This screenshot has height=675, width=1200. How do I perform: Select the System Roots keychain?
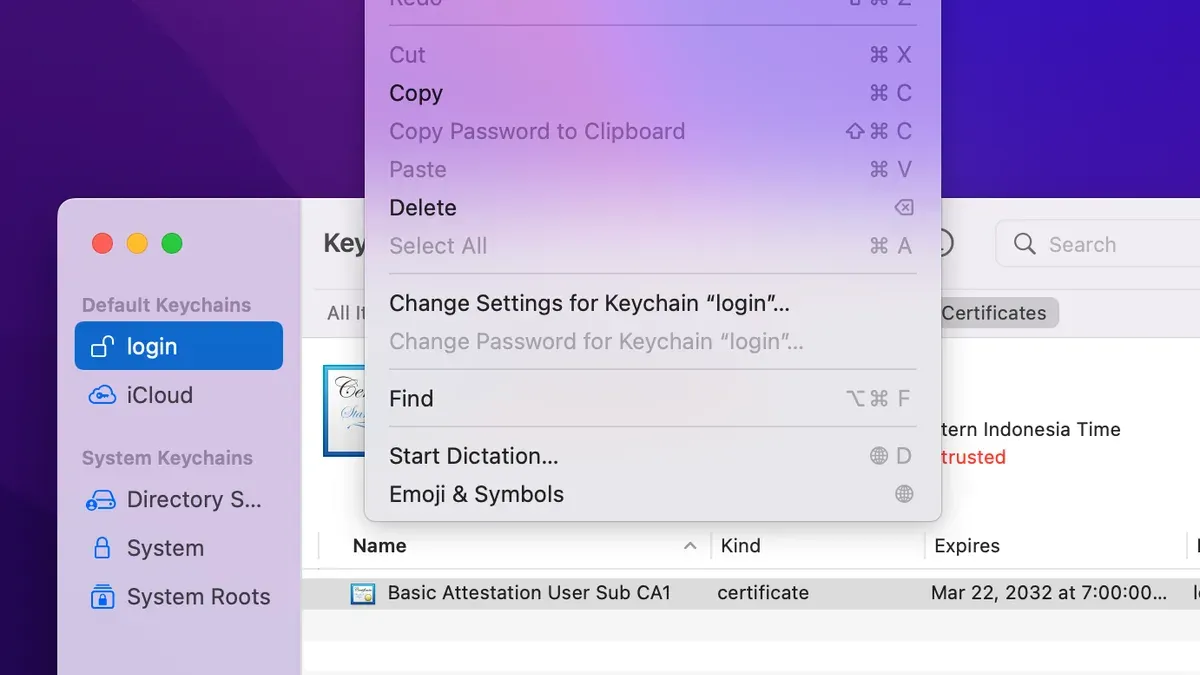tap(179, 597)
